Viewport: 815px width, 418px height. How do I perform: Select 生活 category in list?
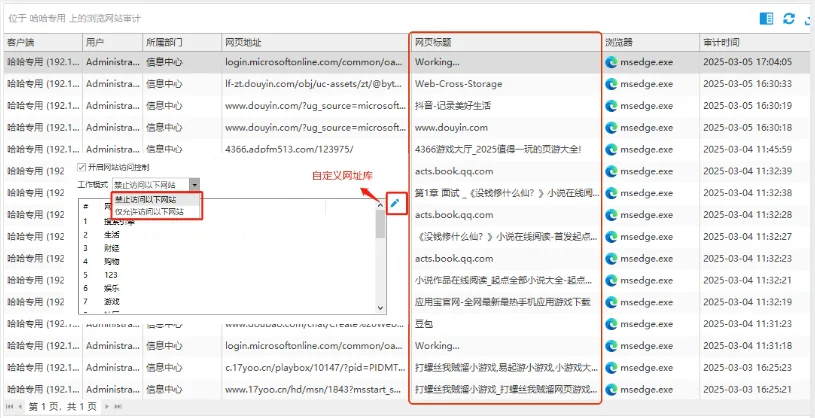tap(112, 234)
